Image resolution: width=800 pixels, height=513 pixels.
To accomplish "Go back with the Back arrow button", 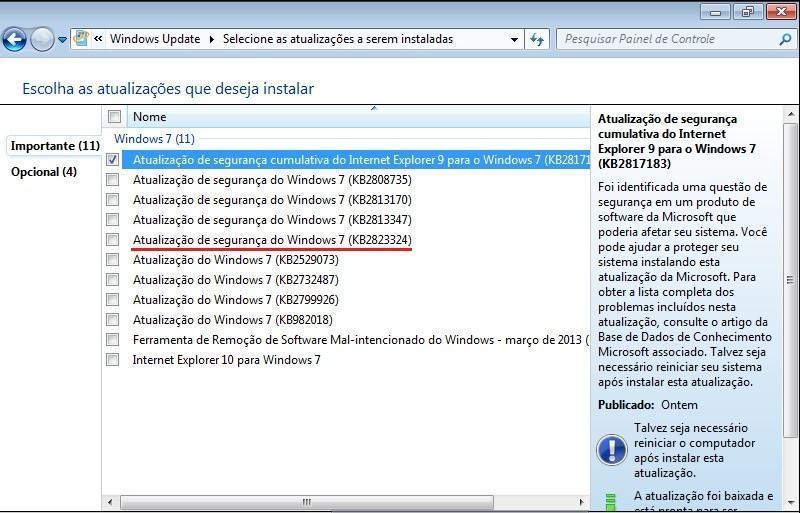I will [x=14, y=39].
